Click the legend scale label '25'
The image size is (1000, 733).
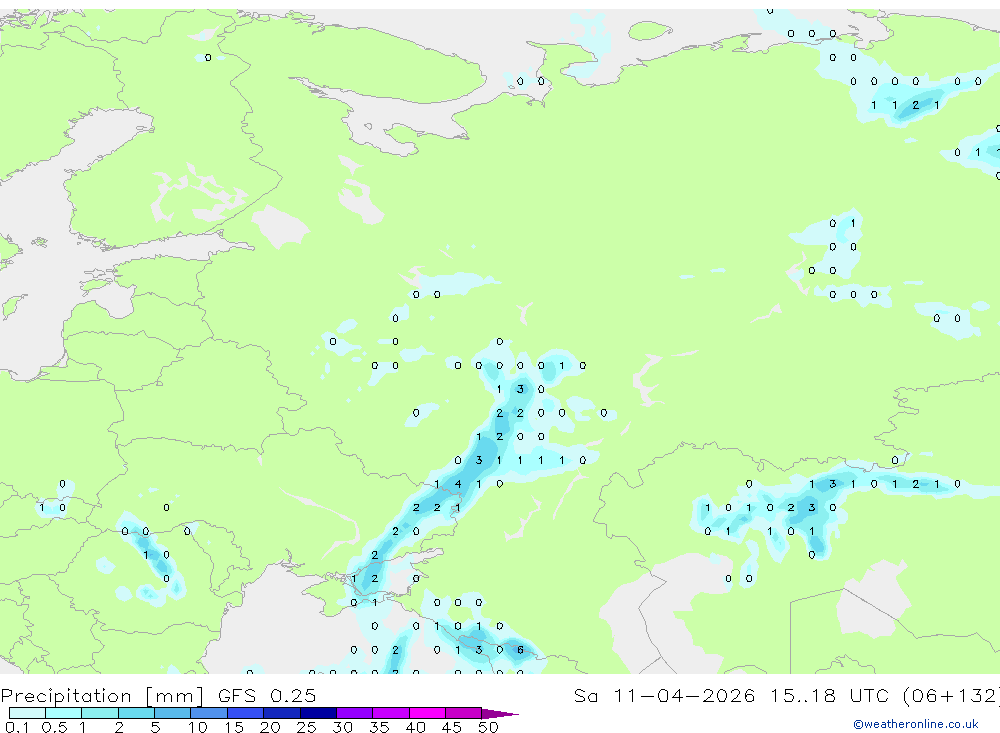[307, 727]
